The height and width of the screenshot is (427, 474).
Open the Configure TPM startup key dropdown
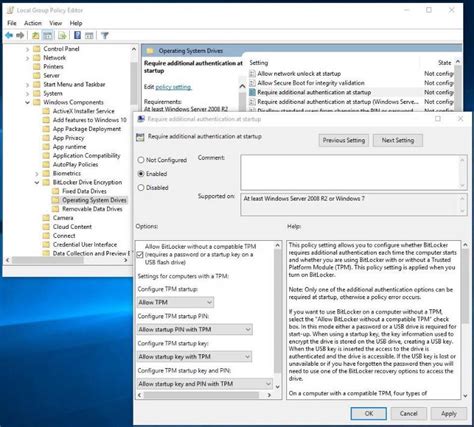coord(194,357)
